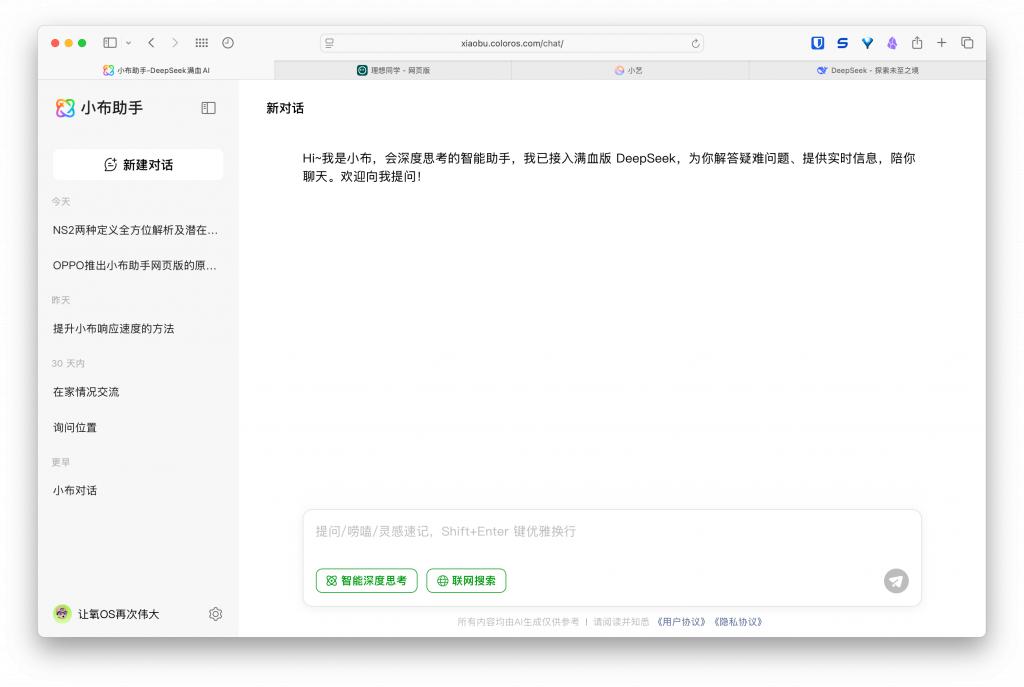Start a new chat with 新建对话
Image resolution: width=1024 pixels, height=687 pixels.
pyautogui.click(x=138, y=165)
